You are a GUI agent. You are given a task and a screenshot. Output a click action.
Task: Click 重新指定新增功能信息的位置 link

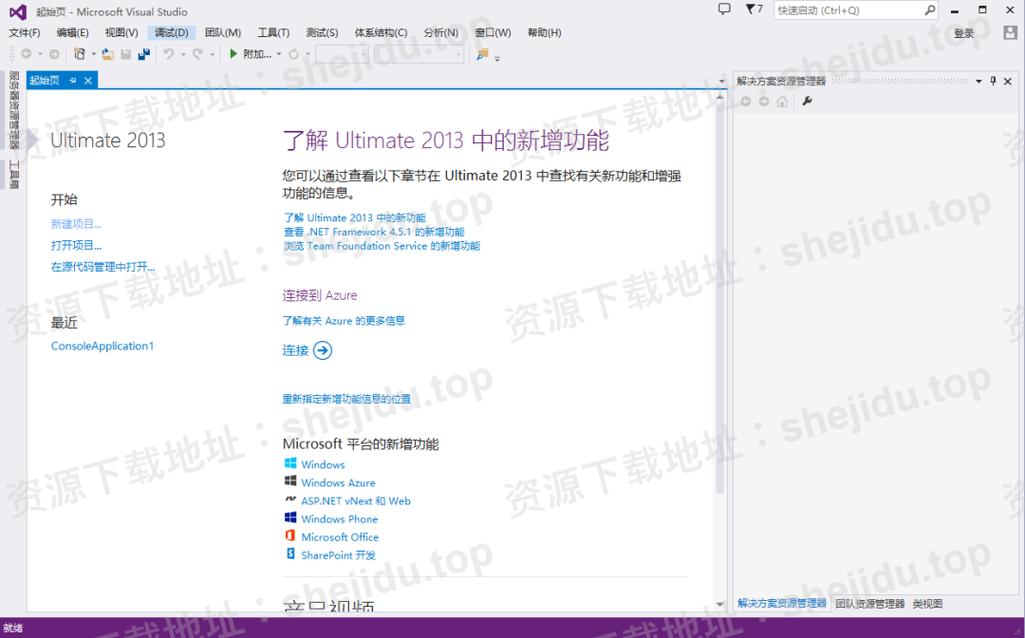pyautogui.click(x=346, y=399)
